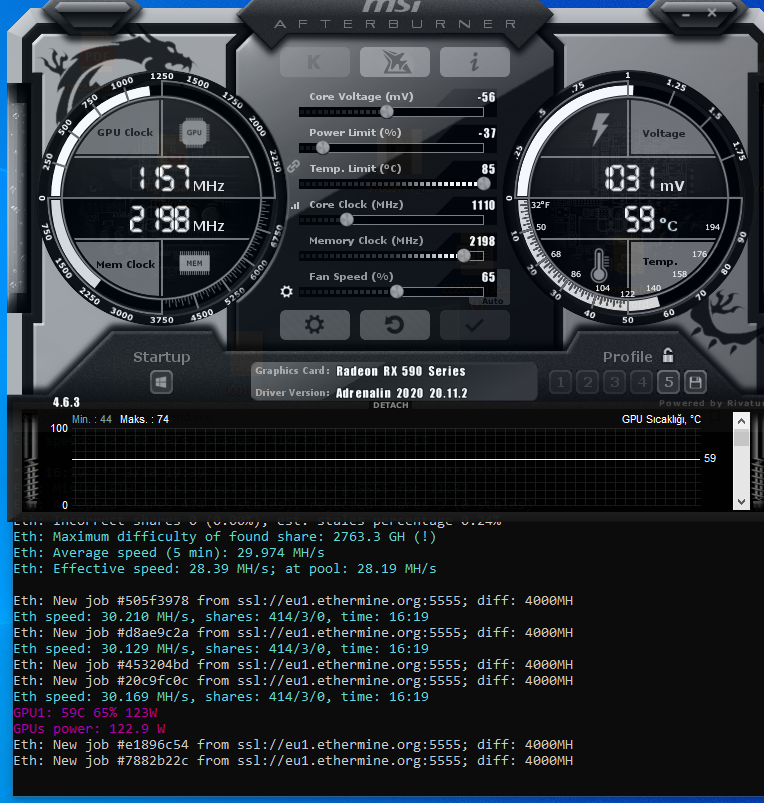
Task: Open fan speed settings gear icon
Action: click(287, 291)
